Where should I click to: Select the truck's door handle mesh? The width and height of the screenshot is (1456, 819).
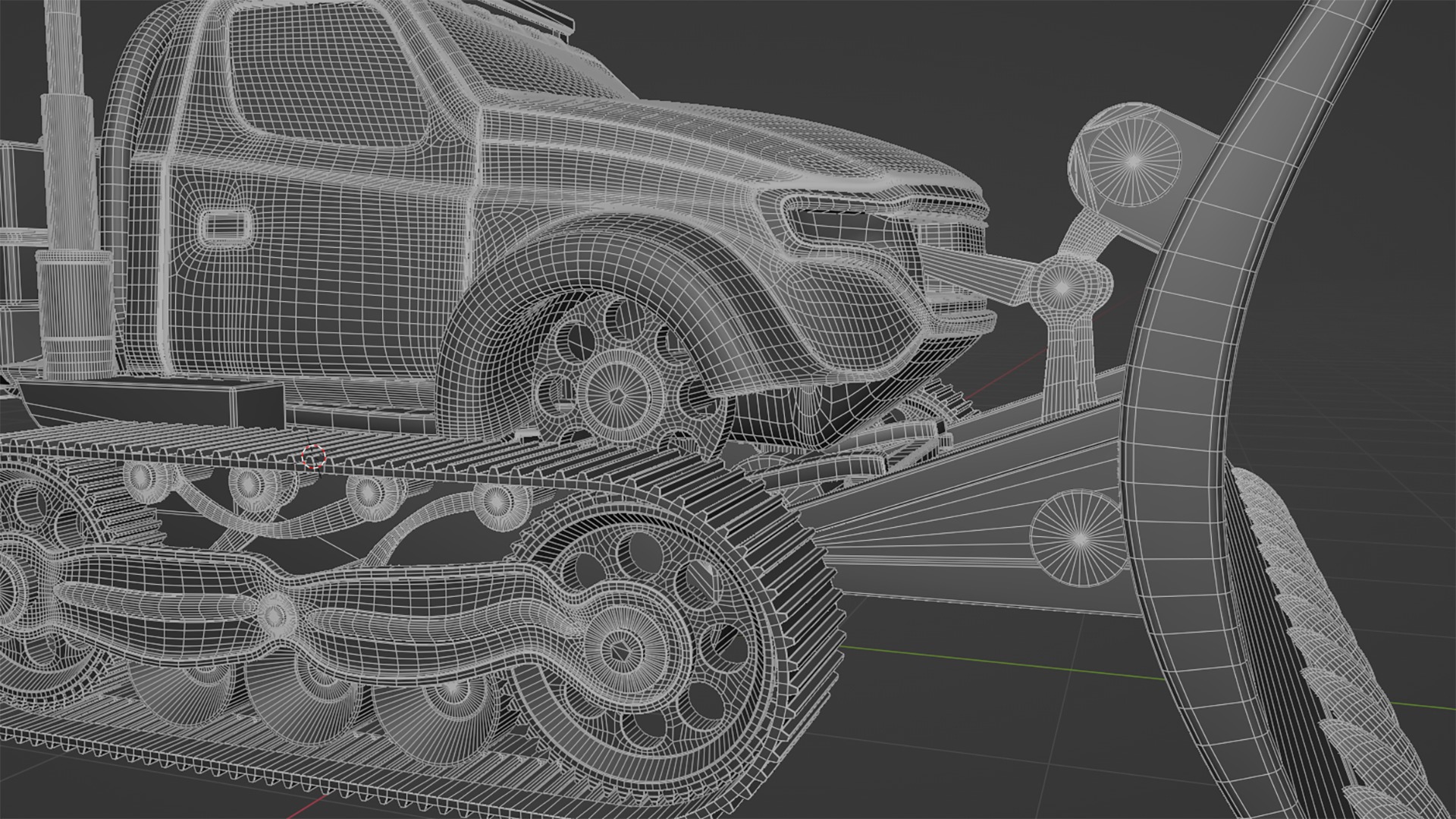click(x=224, y=224)
